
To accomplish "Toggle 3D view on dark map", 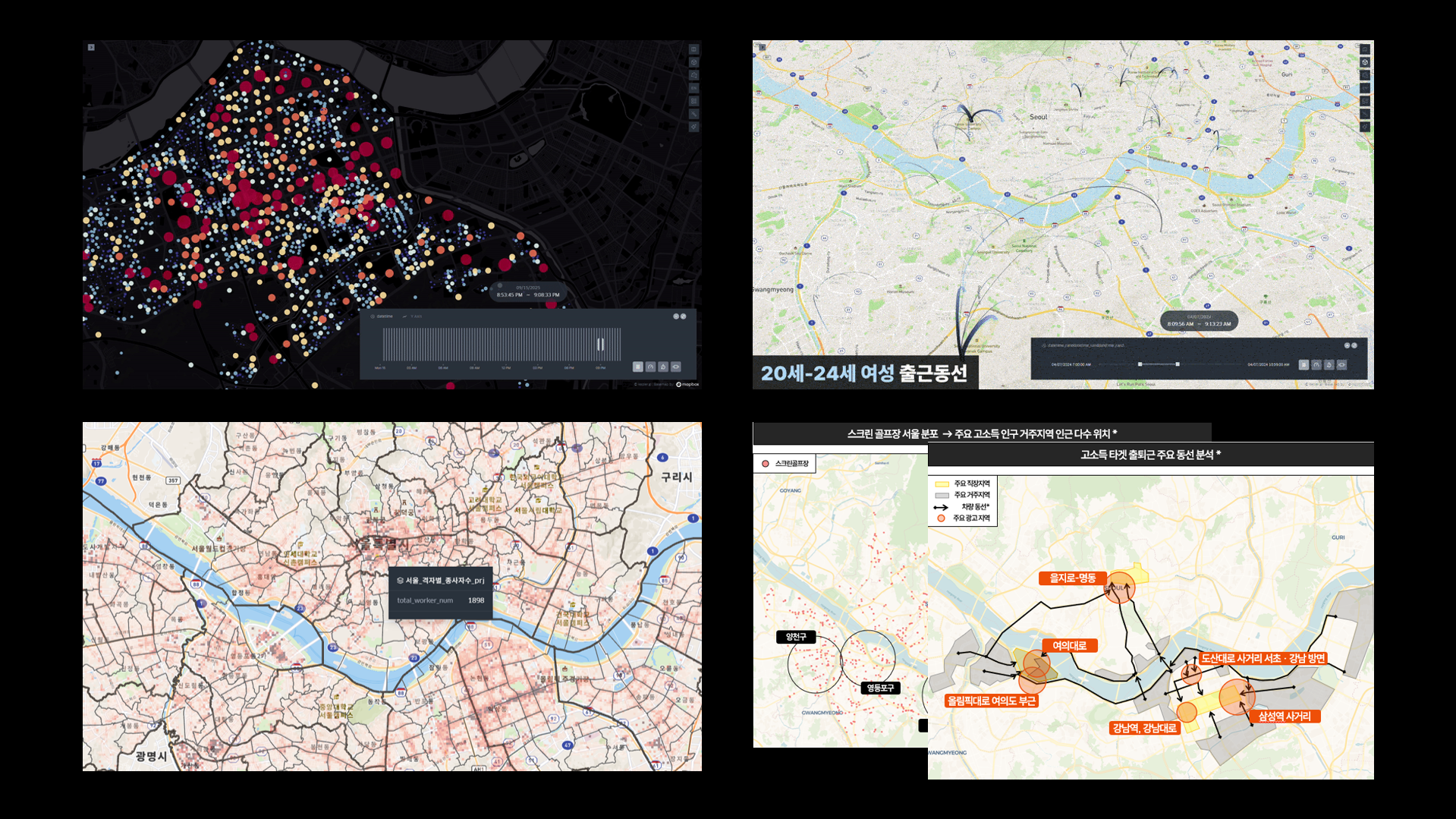I will click(693, 62).
